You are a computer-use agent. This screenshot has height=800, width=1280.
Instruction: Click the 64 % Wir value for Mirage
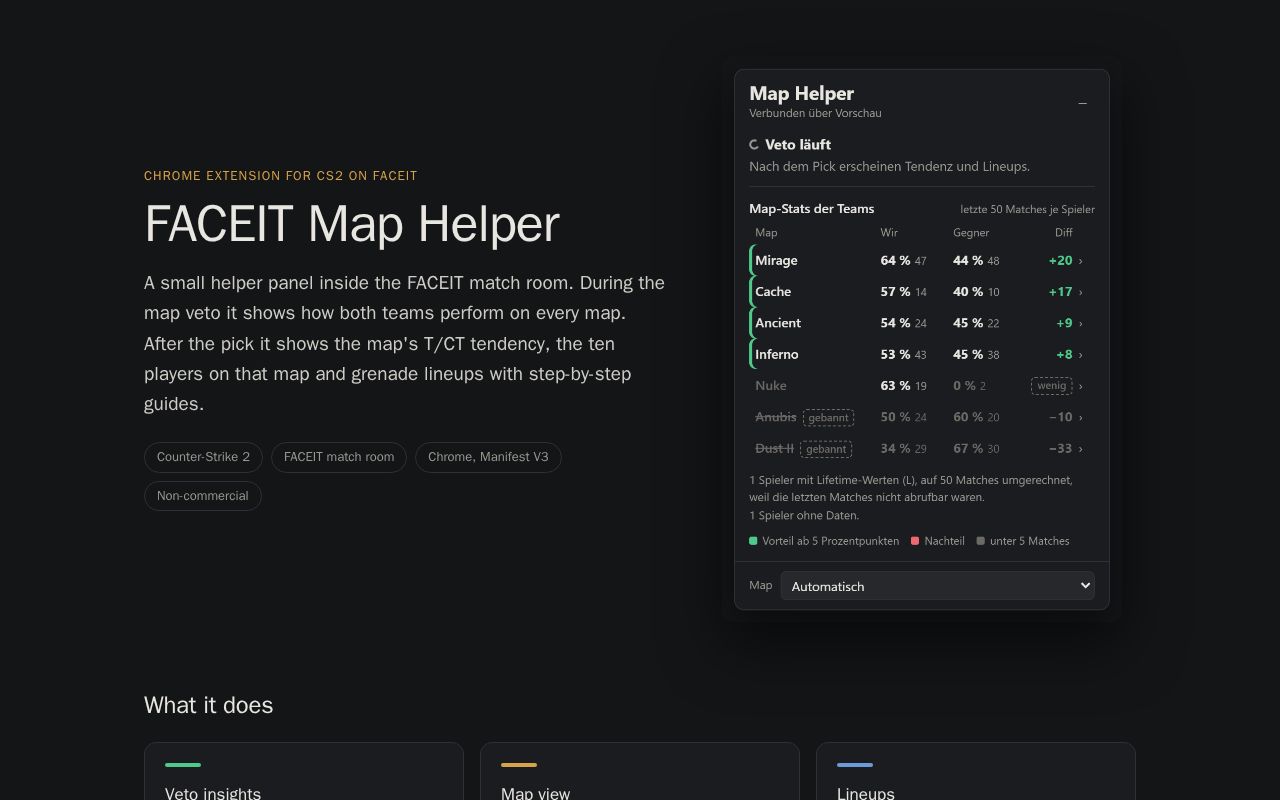coord(895,260)
